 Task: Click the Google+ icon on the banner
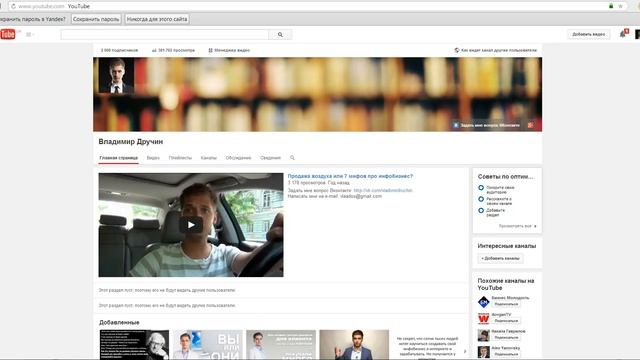pos(530,125)
